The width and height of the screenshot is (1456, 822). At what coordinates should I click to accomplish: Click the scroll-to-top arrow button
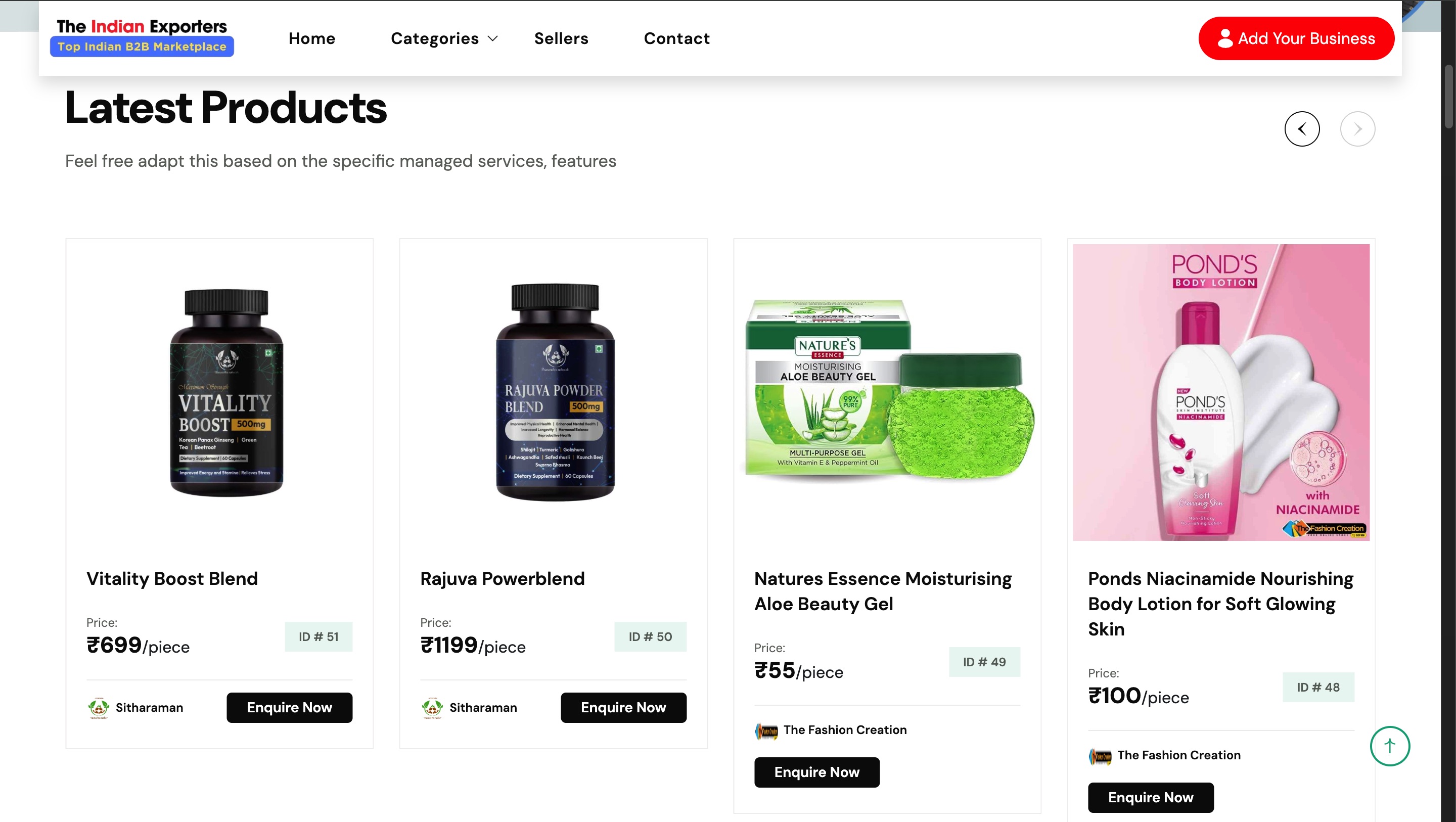click(1389, 746)
